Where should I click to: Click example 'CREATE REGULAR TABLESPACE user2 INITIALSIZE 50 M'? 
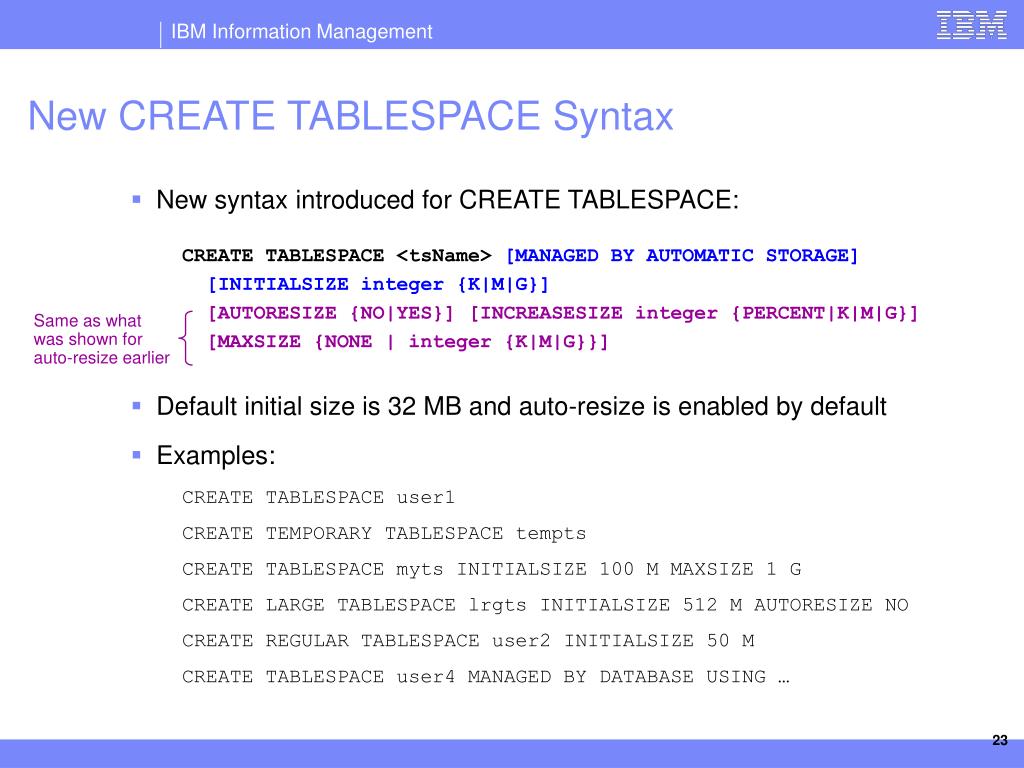tap(468, 641)
